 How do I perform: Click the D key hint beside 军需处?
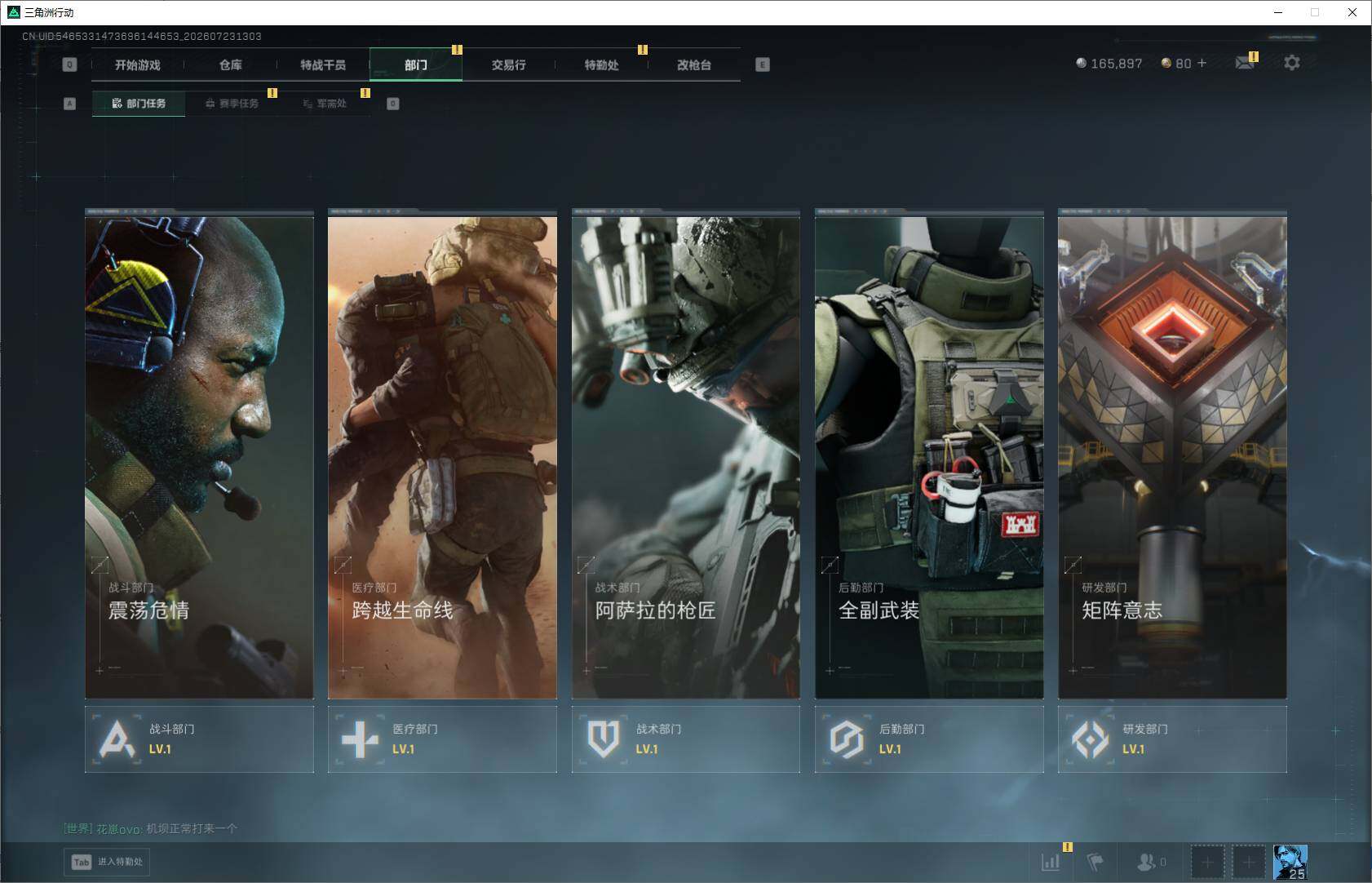tap(393, 104)
